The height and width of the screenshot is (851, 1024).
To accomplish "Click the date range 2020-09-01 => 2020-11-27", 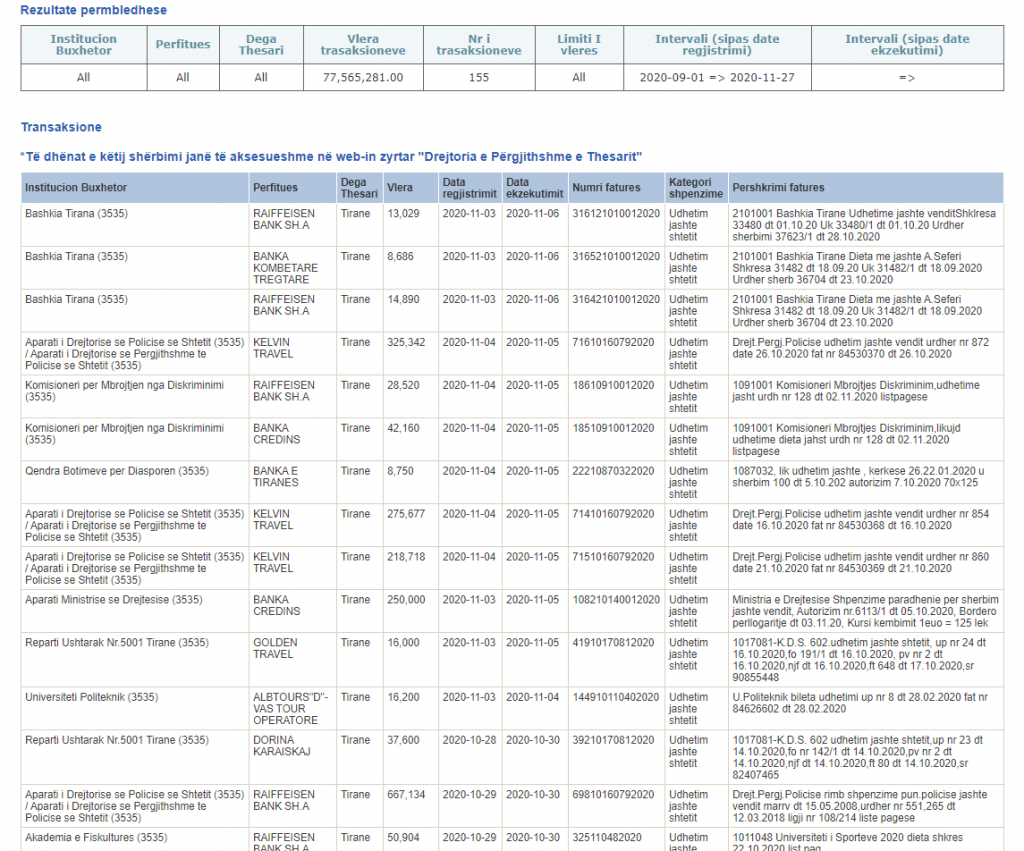I will click(717, 77).
